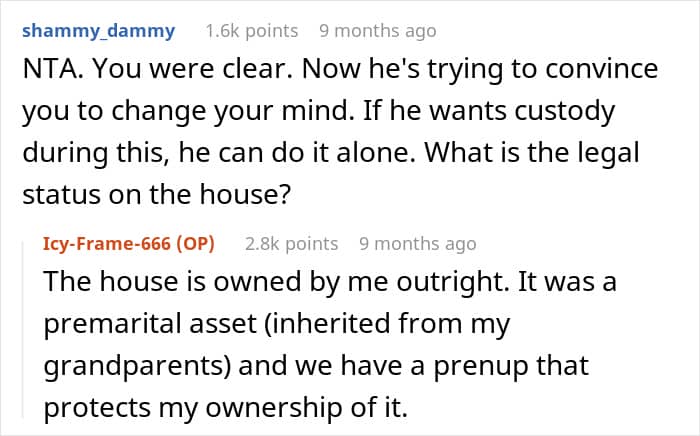Click "The house is owned by me outright"
Screen dimensions: 700x436
(276, 282)
